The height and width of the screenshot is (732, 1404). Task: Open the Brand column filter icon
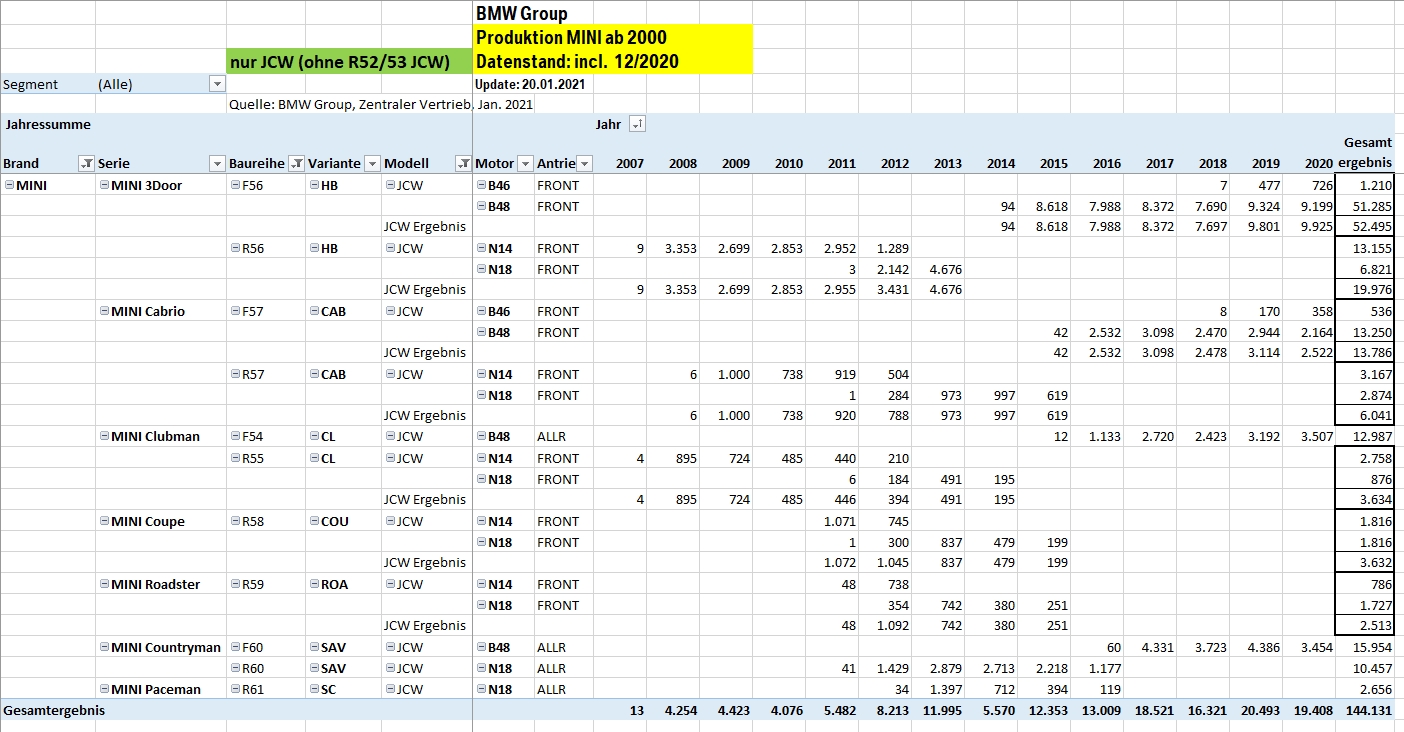pos(86,163)
